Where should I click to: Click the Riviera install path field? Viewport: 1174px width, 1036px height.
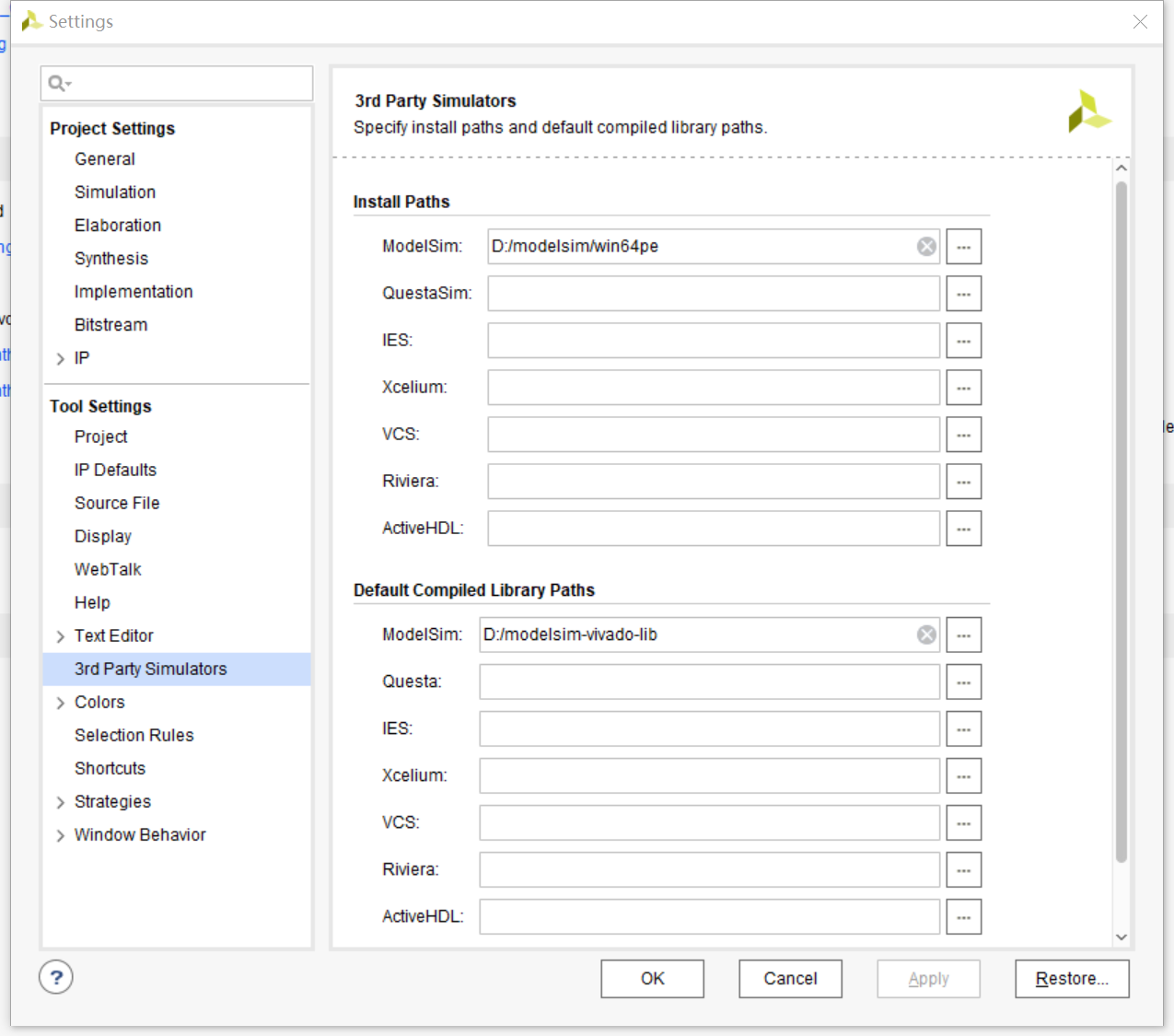[x=714, y=482]
